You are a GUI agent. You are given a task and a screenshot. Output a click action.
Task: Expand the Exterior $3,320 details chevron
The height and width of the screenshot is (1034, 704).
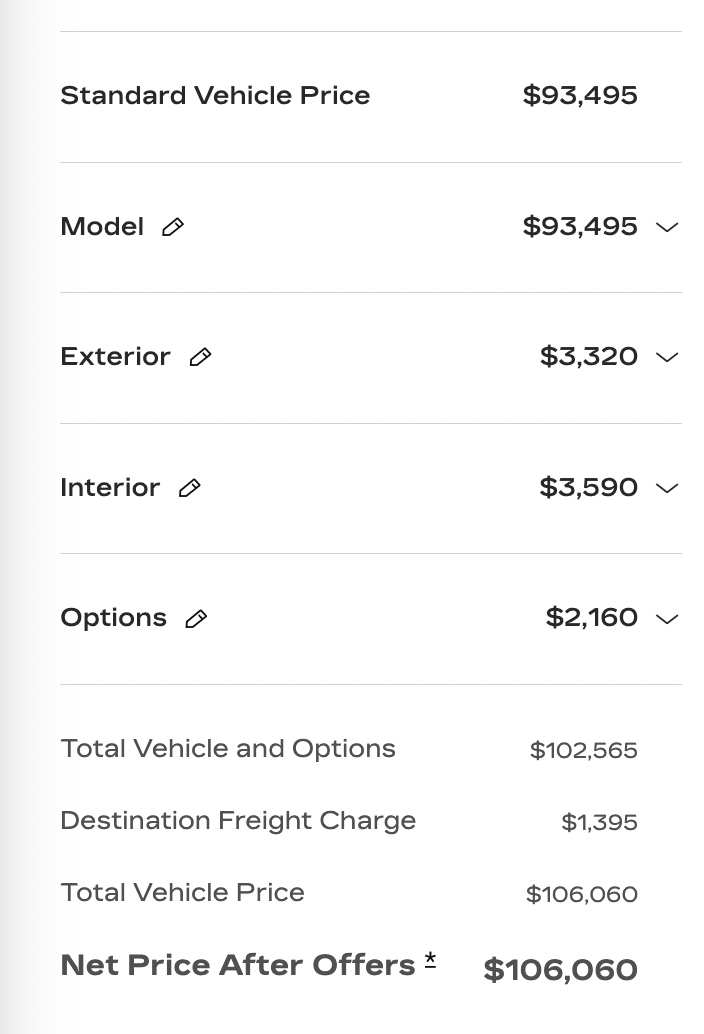point(667,357)
